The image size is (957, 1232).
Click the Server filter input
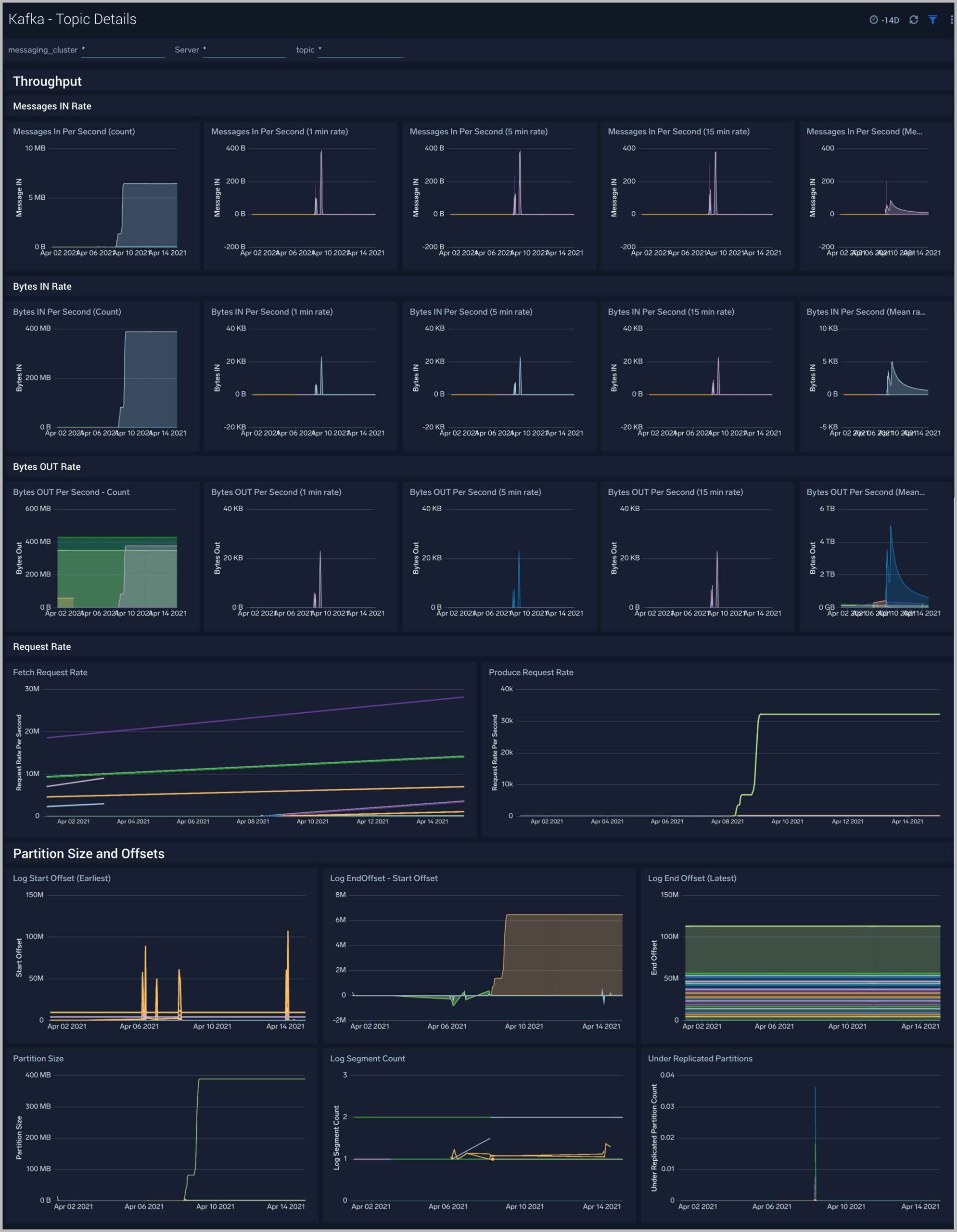click(245, 50)
